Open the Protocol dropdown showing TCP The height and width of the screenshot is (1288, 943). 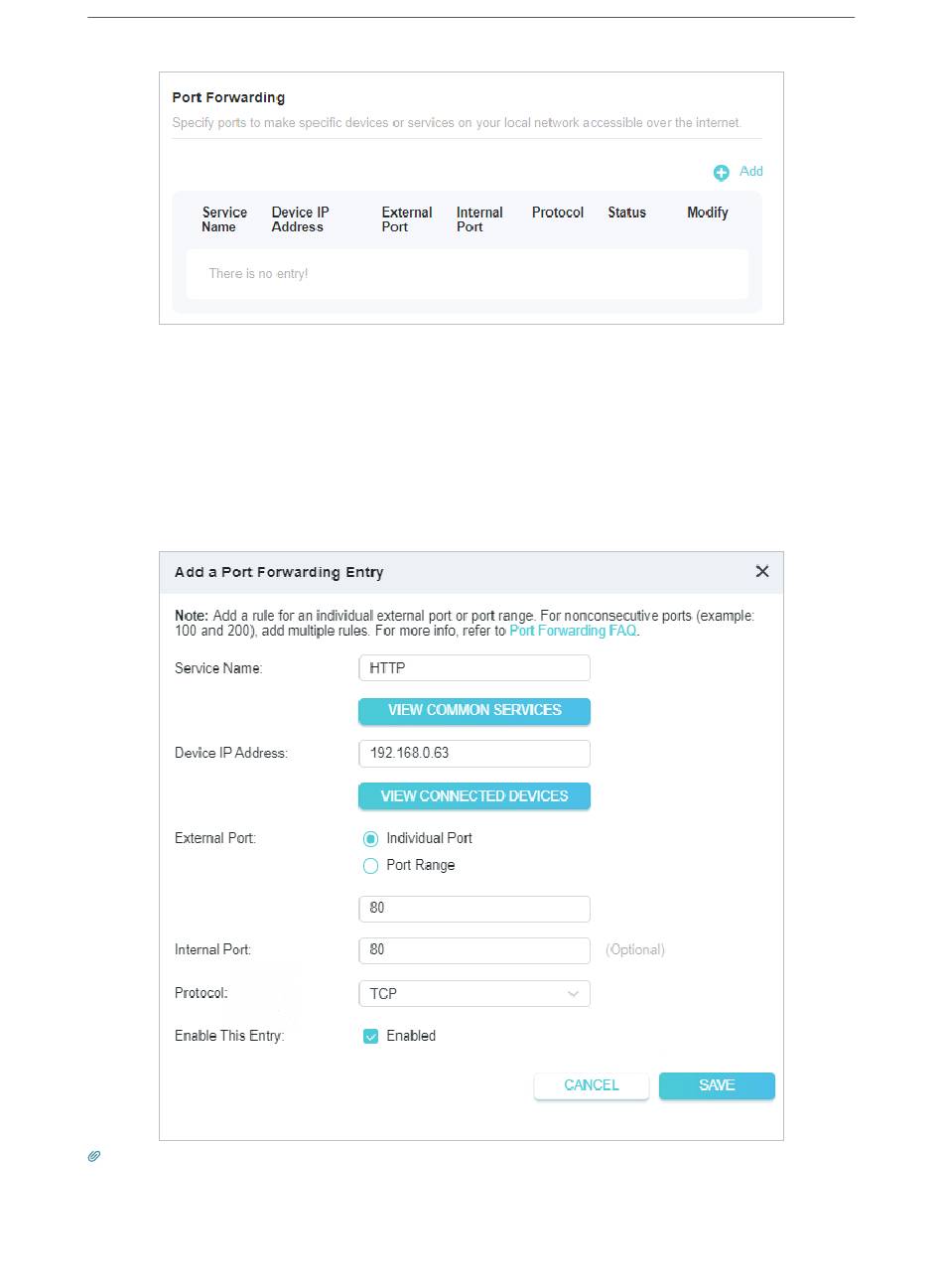click(473, 994)
